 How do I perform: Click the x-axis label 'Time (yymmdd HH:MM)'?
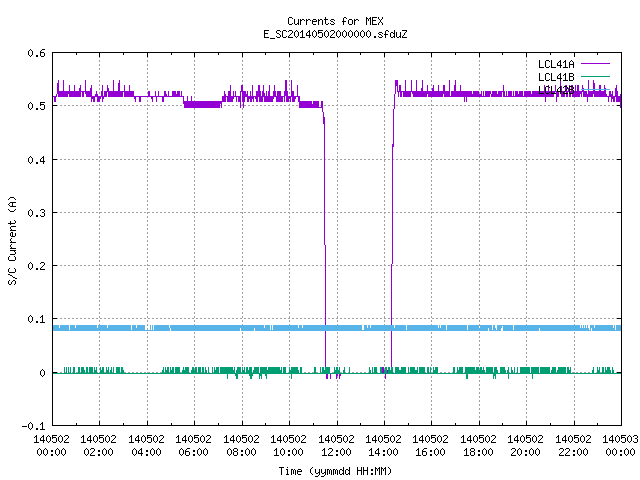coord(335,471)
